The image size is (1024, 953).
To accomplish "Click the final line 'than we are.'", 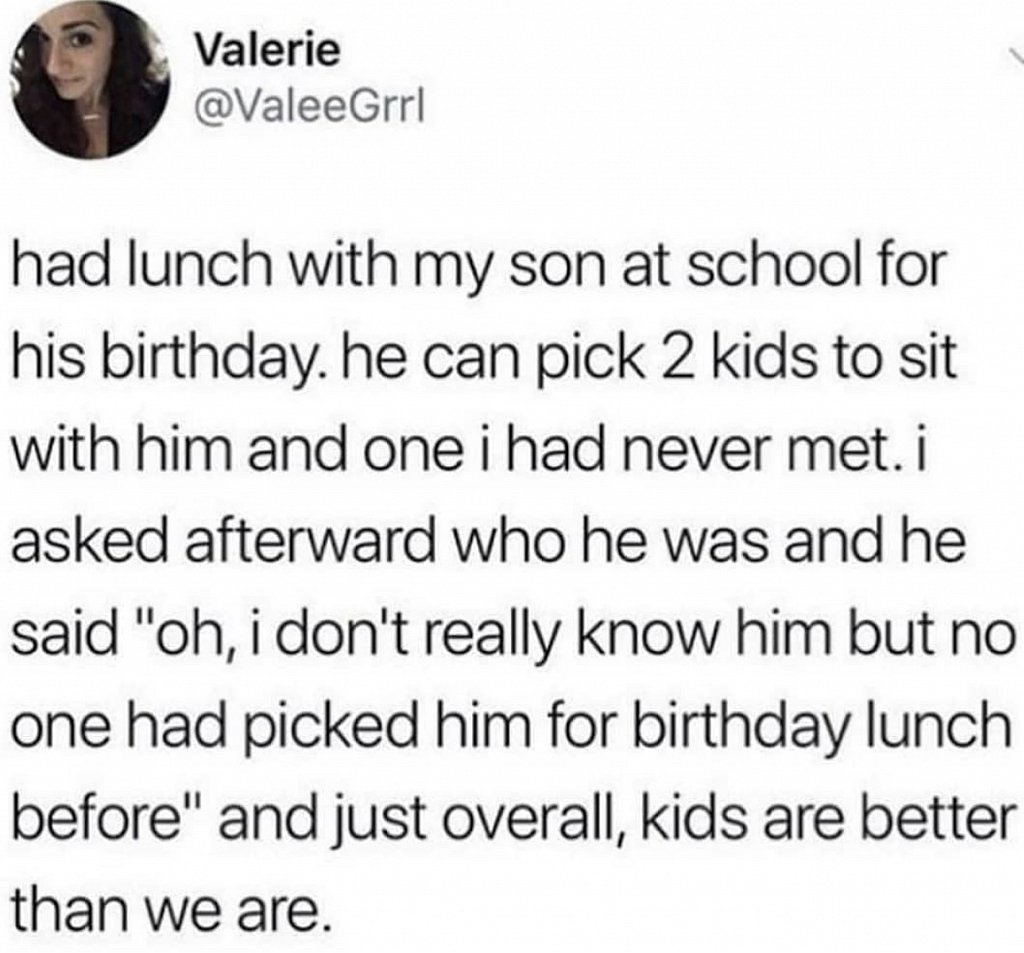I will pos(168,909).
